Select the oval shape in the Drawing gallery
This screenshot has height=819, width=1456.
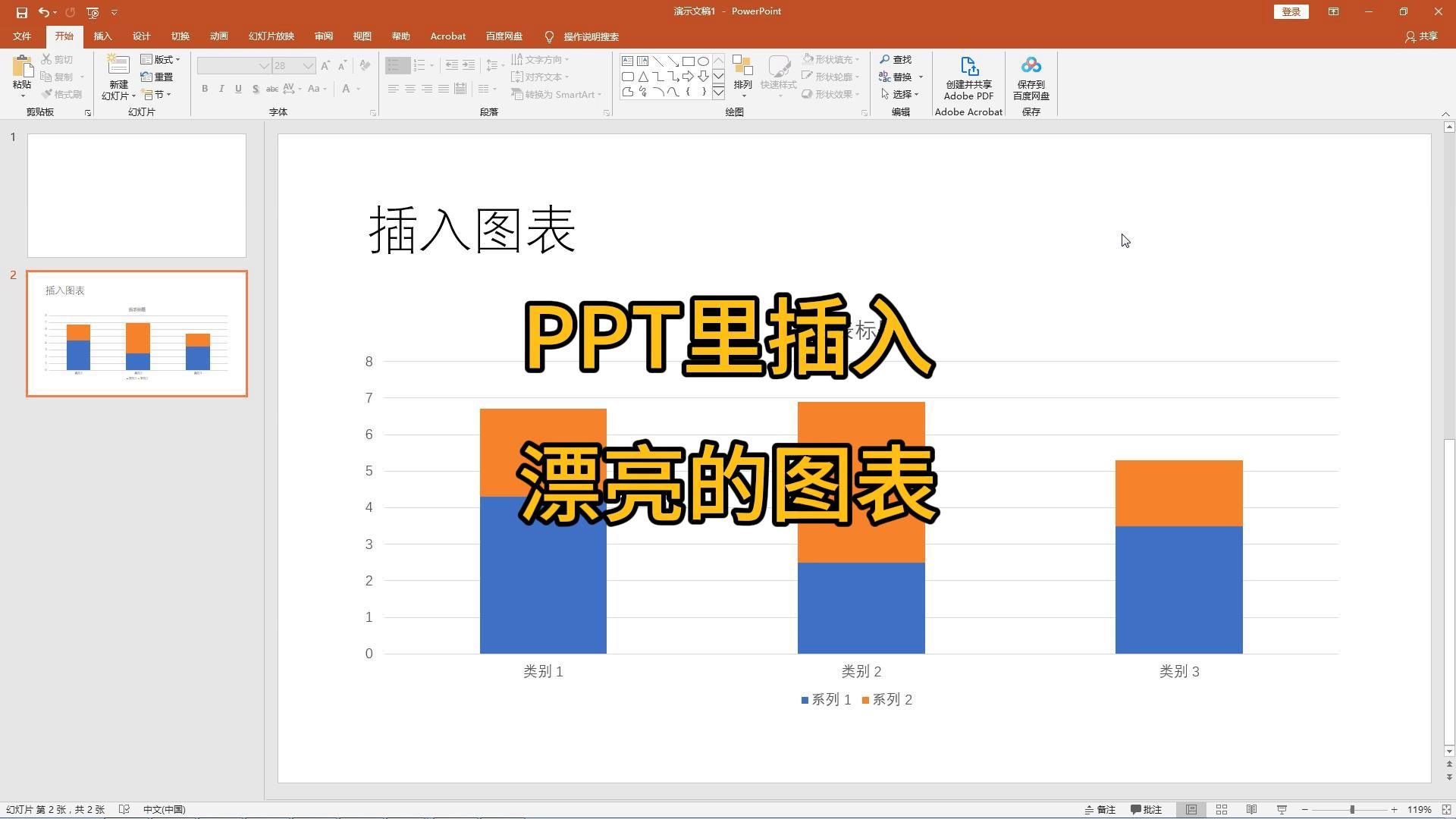(x=704, y=61)
